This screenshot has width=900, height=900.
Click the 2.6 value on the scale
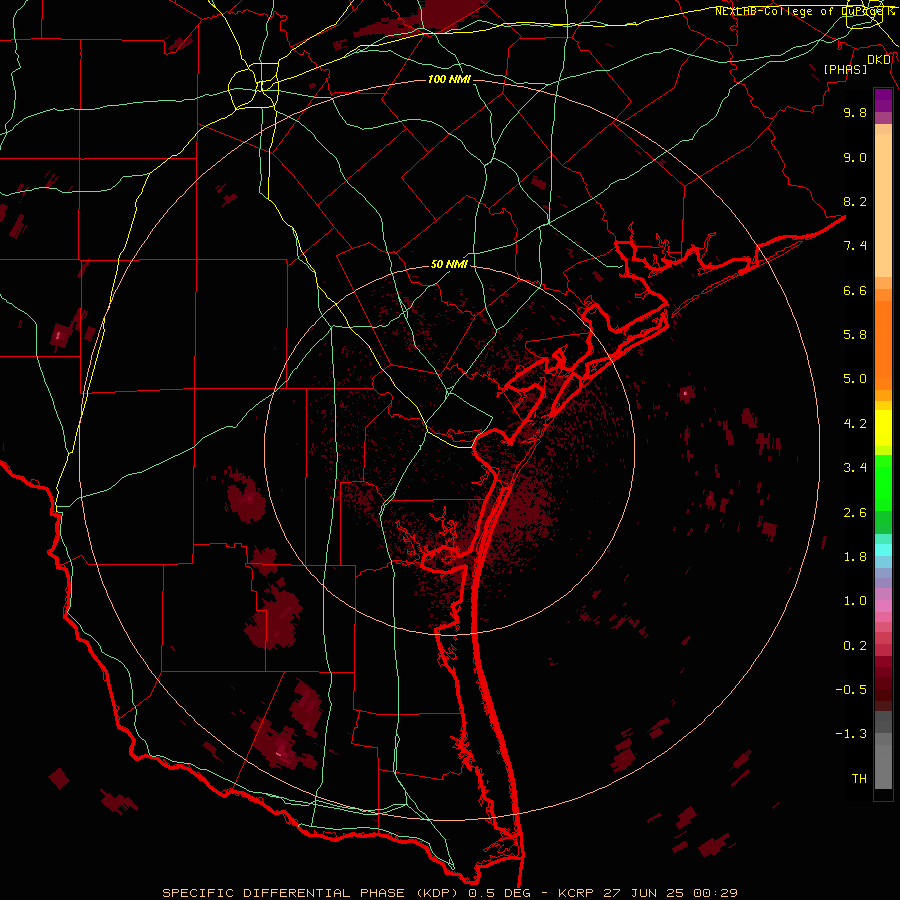(x=855, y=513)
